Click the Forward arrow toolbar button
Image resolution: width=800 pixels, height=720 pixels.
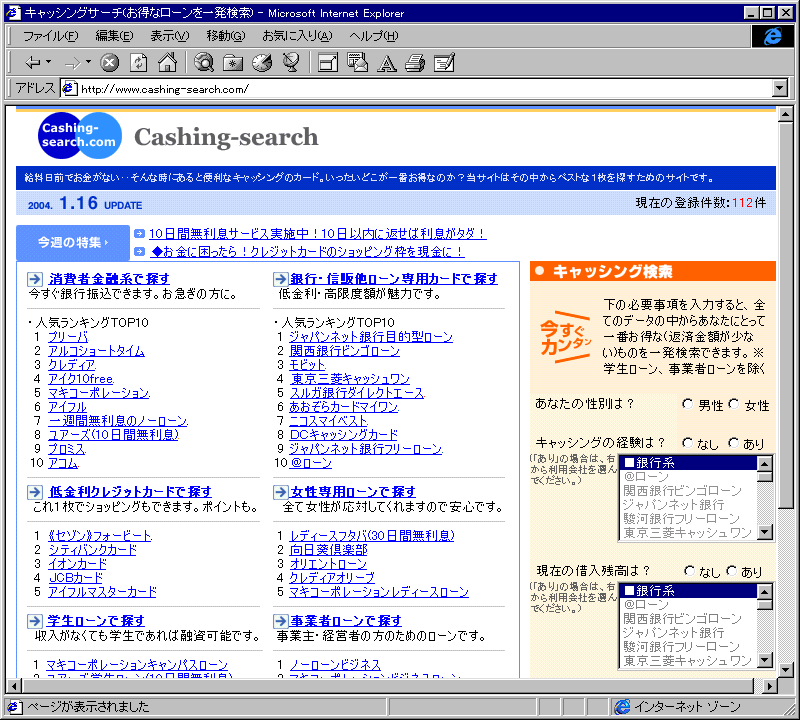pyautogui.click(x=72, y=63)
